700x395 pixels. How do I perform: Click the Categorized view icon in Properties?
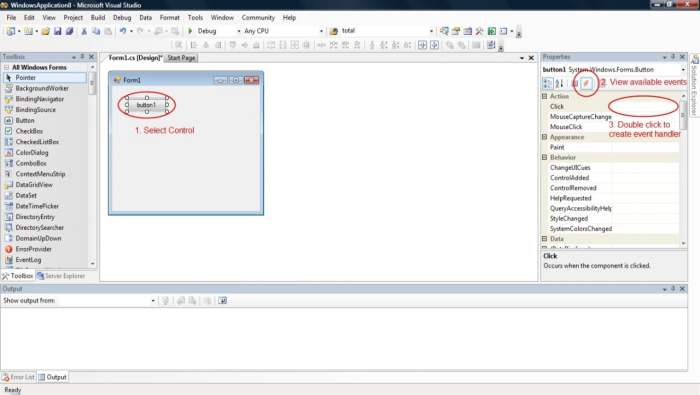pos(547,83)
